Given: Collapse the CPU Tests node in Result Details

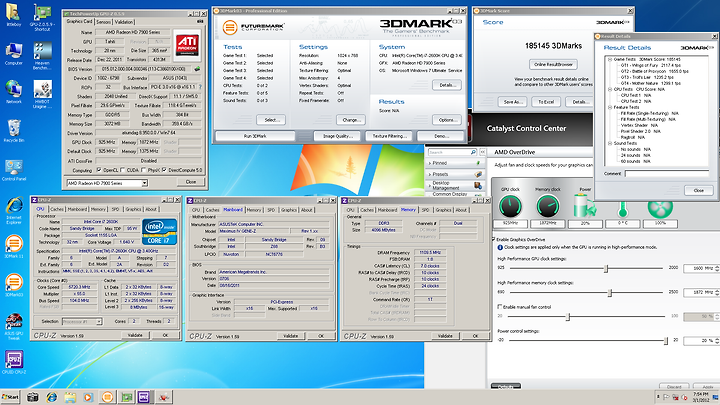Looking at the screenshot, I should click(x=610, y=89).
